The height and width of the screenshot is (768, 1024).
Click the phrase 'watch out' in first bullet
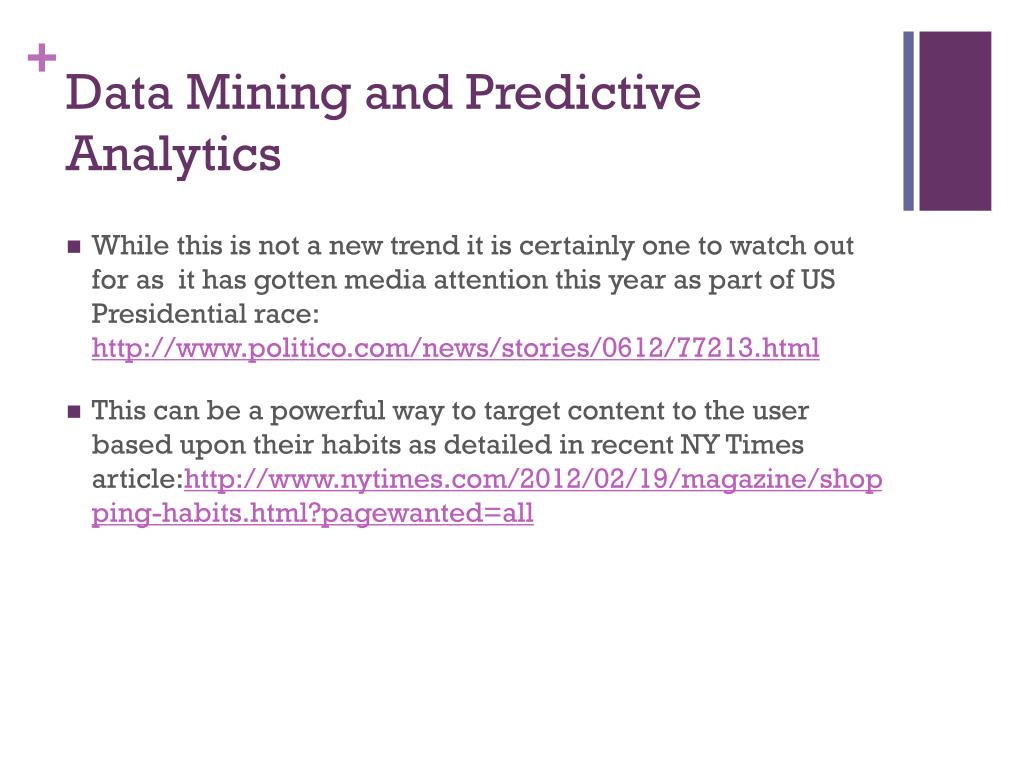(792, 246)
